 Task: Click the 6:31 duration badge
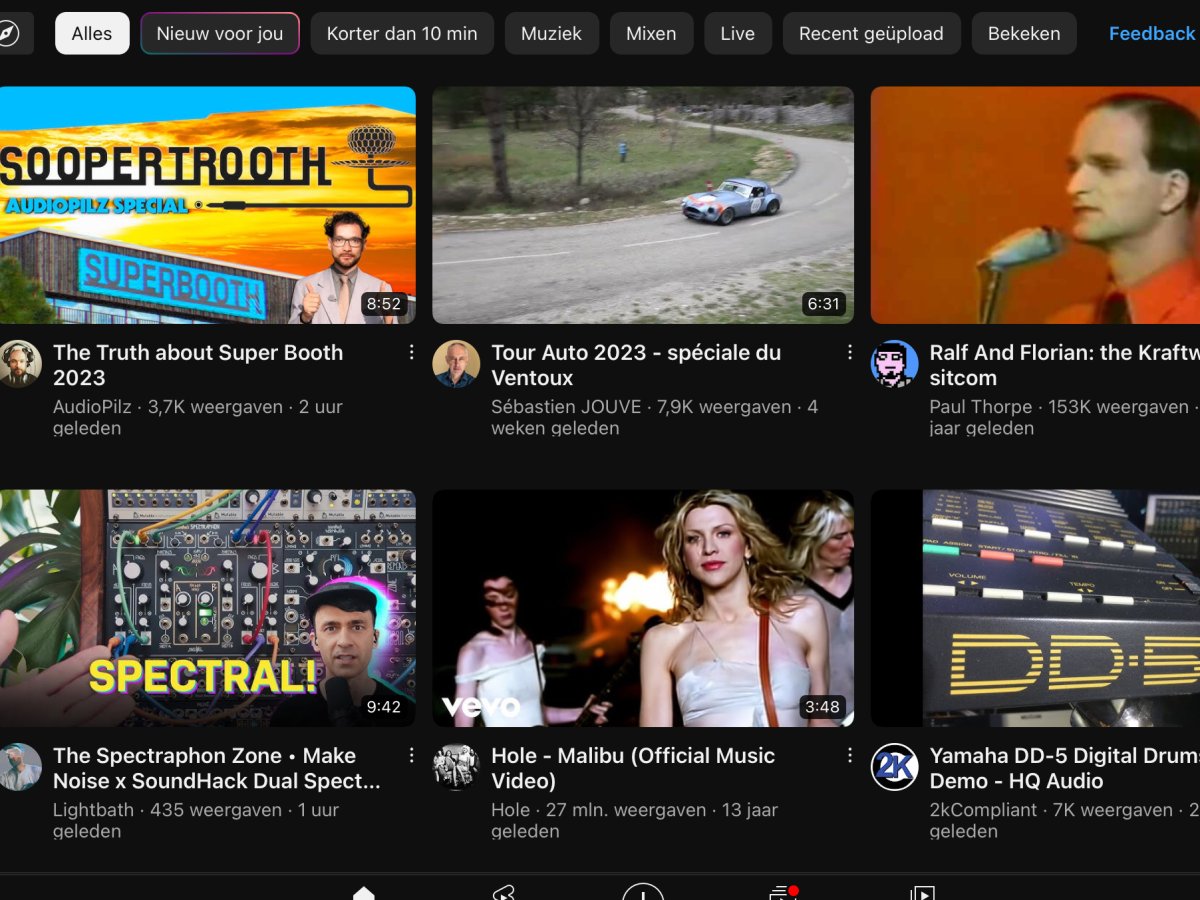[x=823, y=304]
